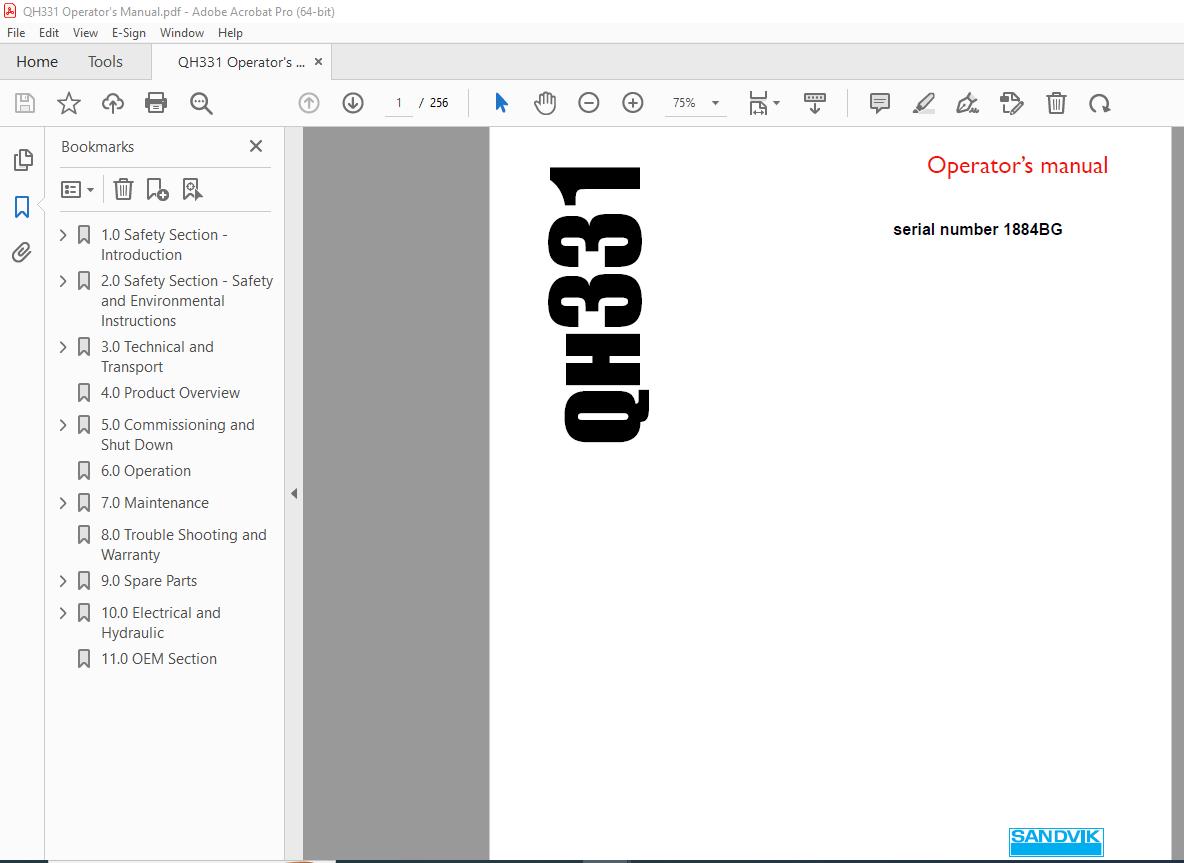Expand 2.0 Safety and Environmental Instructions bookmark
Image resolution: width=1184 pixels, height=863 pixels.
coord(63,281)
